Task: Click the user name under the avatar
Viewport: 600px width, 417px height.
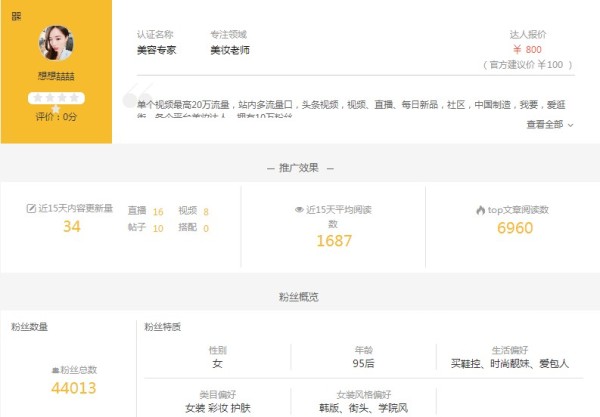Action: pyautogui.click(x=56, y=76)
